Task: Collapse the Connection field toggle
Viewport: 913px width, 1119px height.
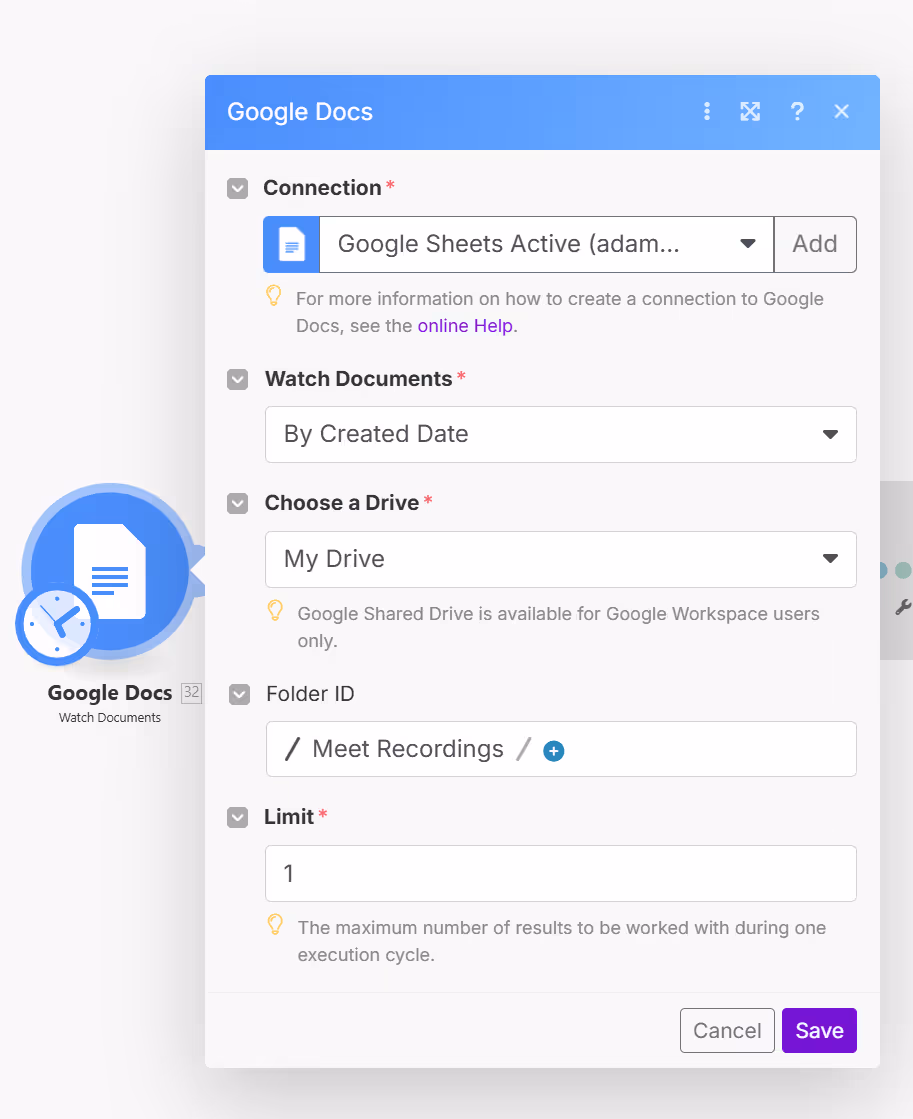Action: click(238, 188)
